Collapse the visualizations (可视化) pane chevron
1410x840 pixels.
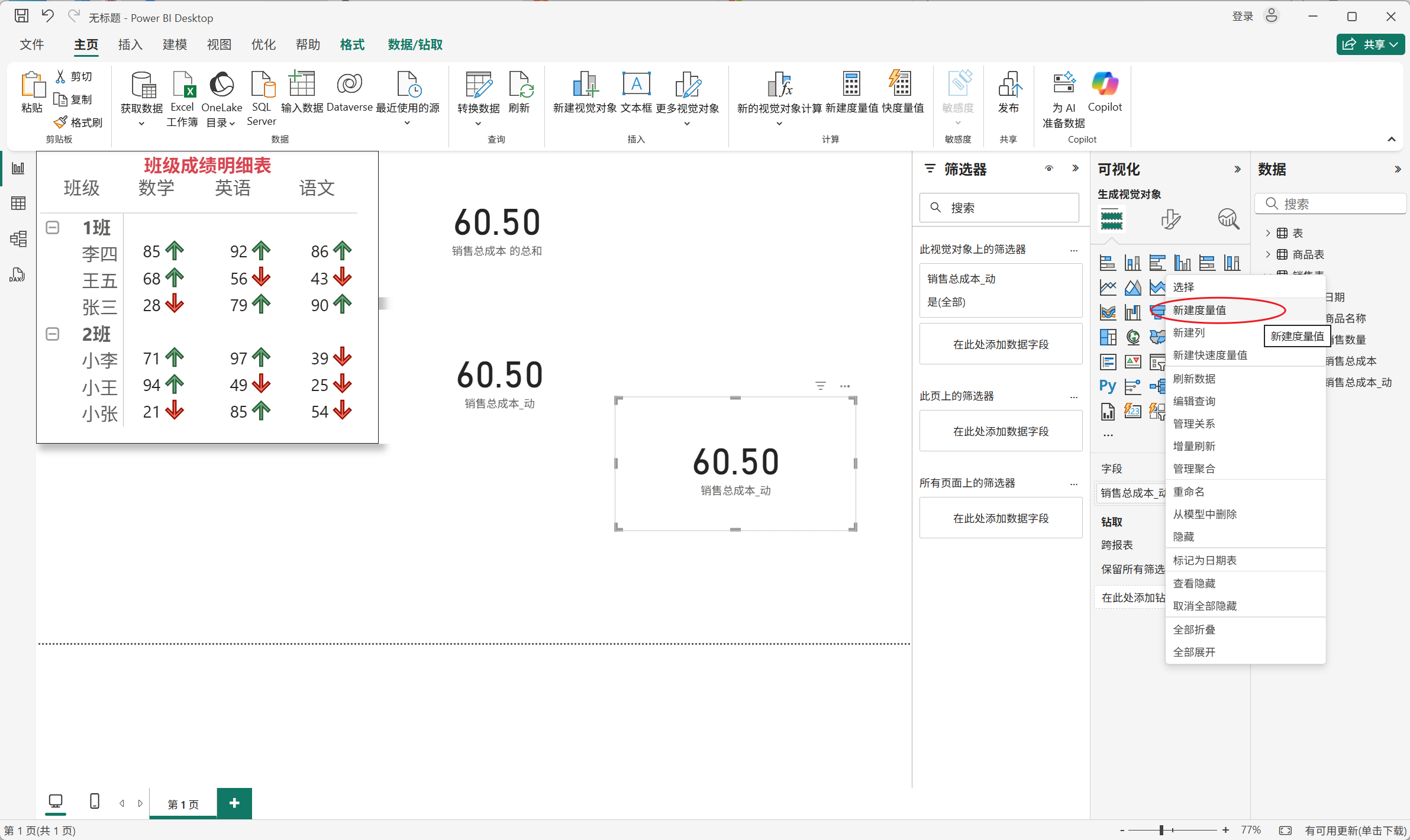(x=1237, y=169)
